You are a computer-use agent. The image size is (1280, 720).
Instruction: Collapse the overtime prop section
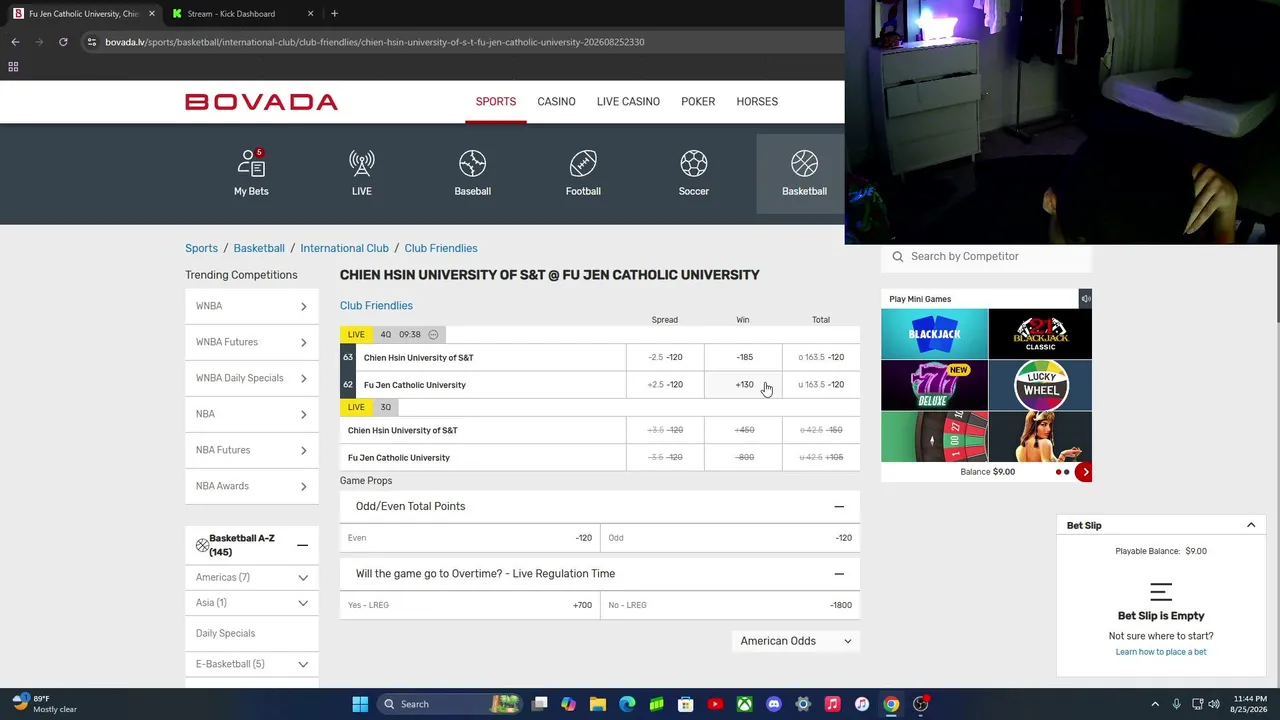[839, 574]
